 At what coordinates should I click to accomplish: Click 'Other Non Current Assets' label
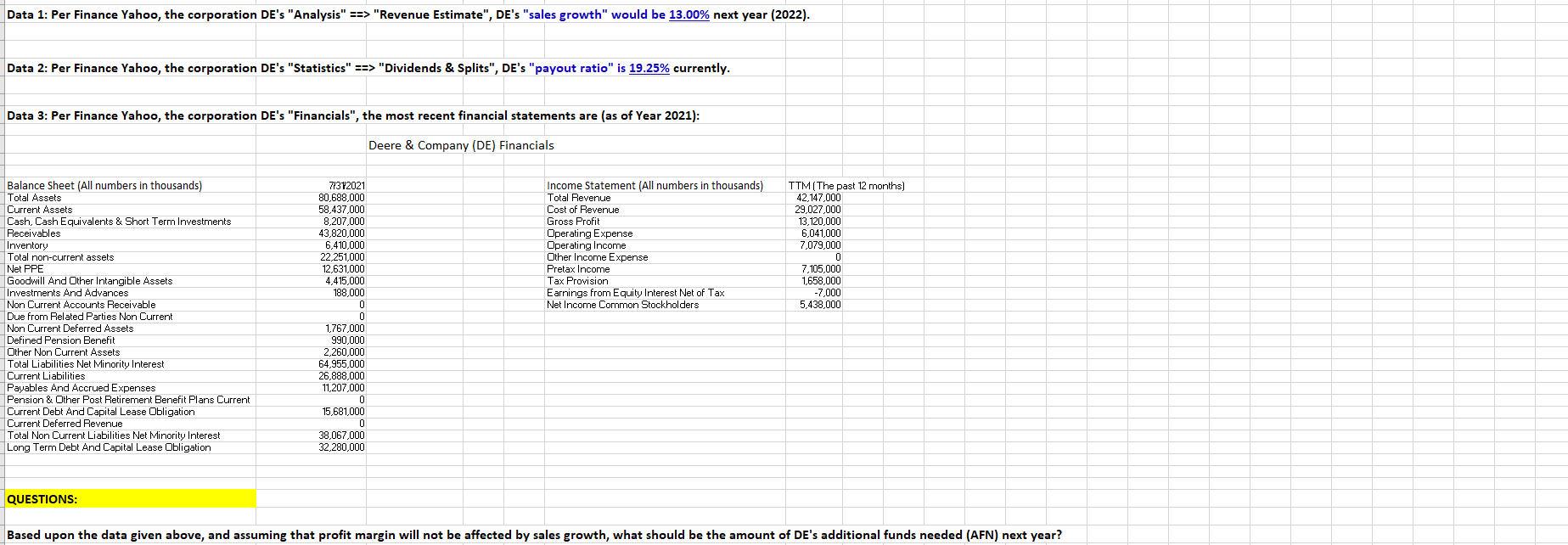[64, 351]
